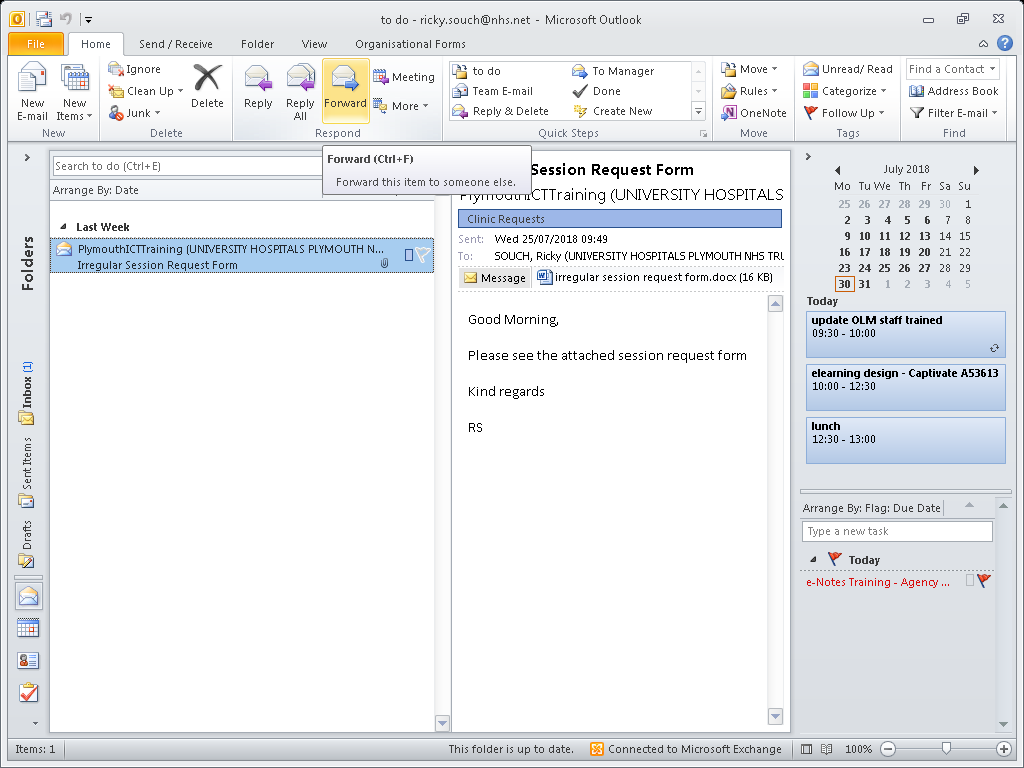Flag the PlymouthICTTraining email for follow up
Screen dimensions: 1024x768
(x=423, y=255)
